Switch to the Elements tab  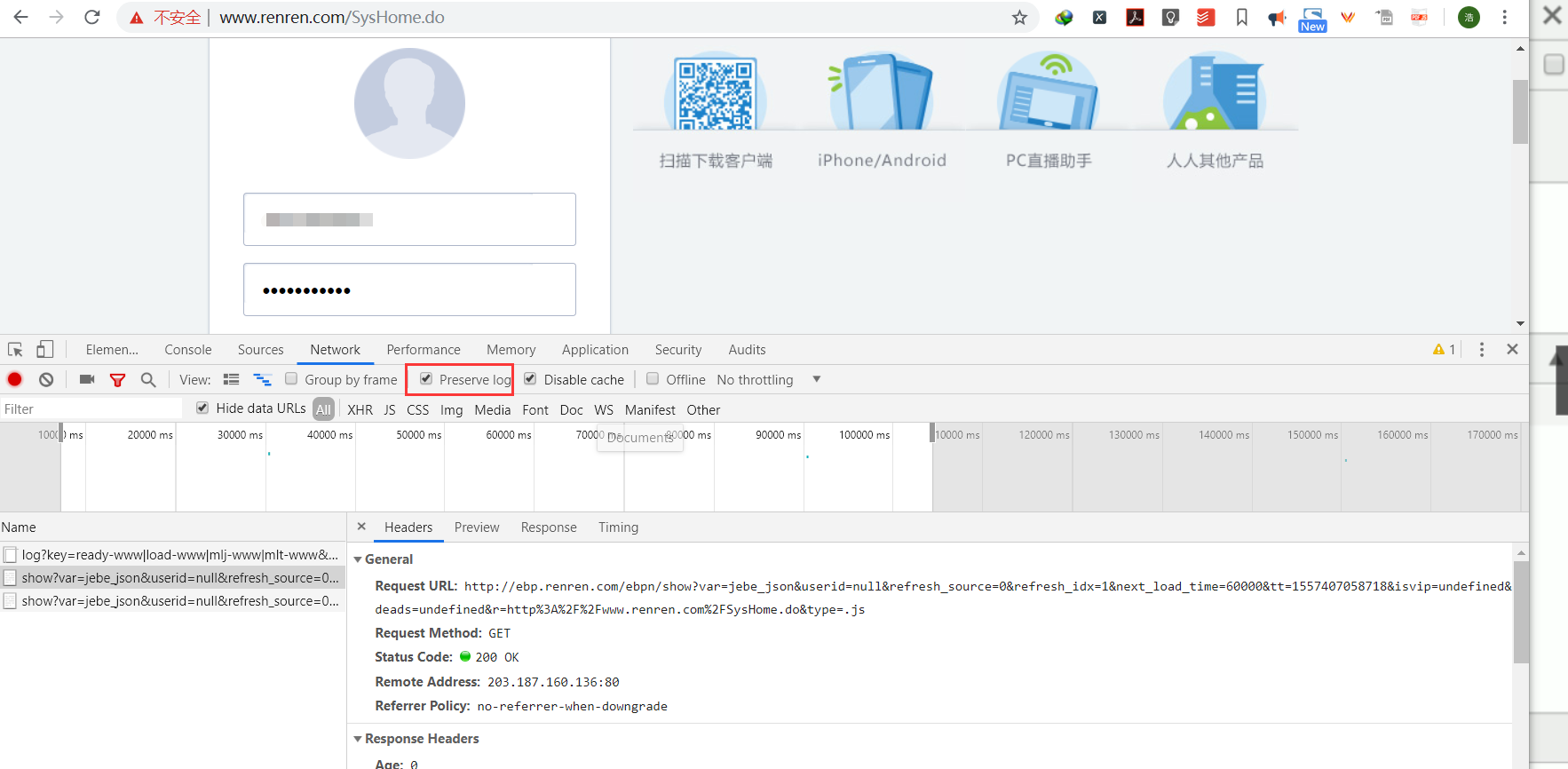[112, 350]
